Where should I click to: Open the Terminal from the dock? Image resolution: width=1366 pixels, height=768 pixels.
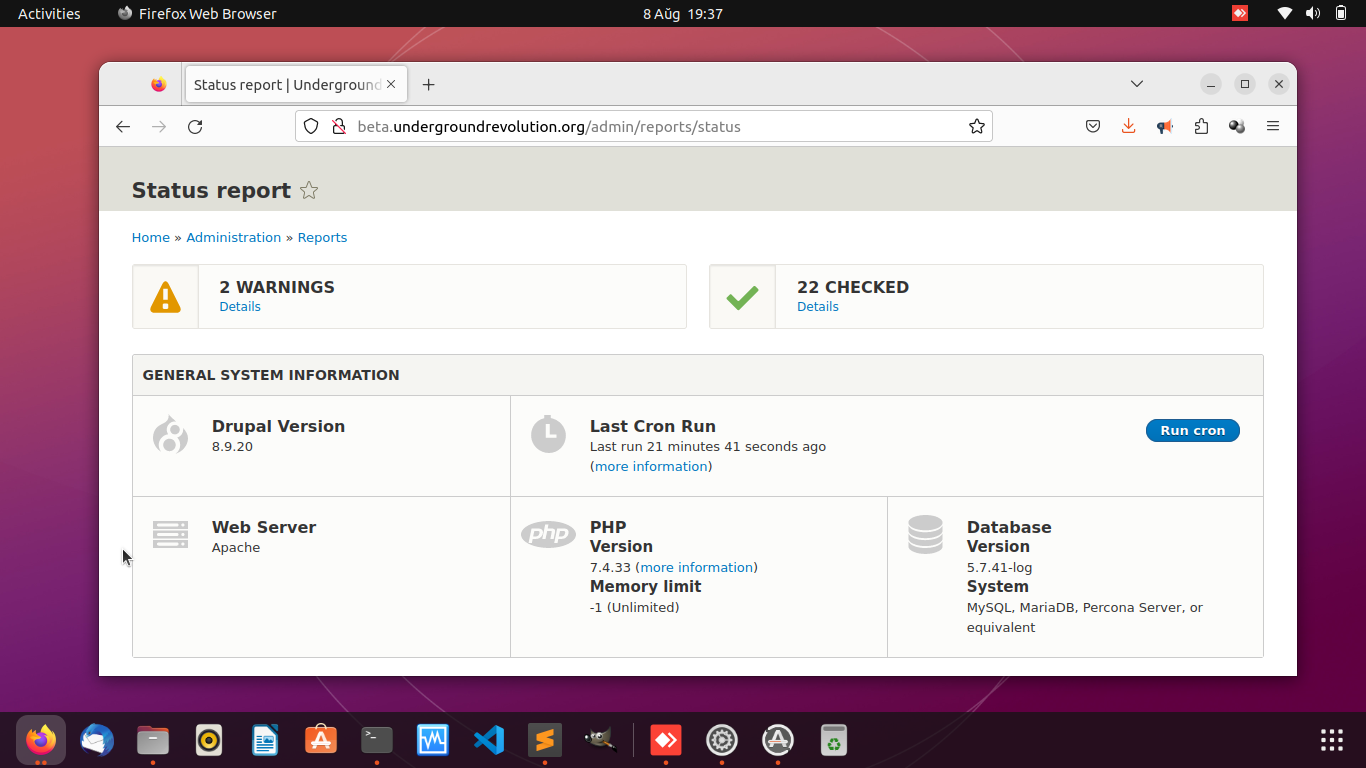(377, 740)
